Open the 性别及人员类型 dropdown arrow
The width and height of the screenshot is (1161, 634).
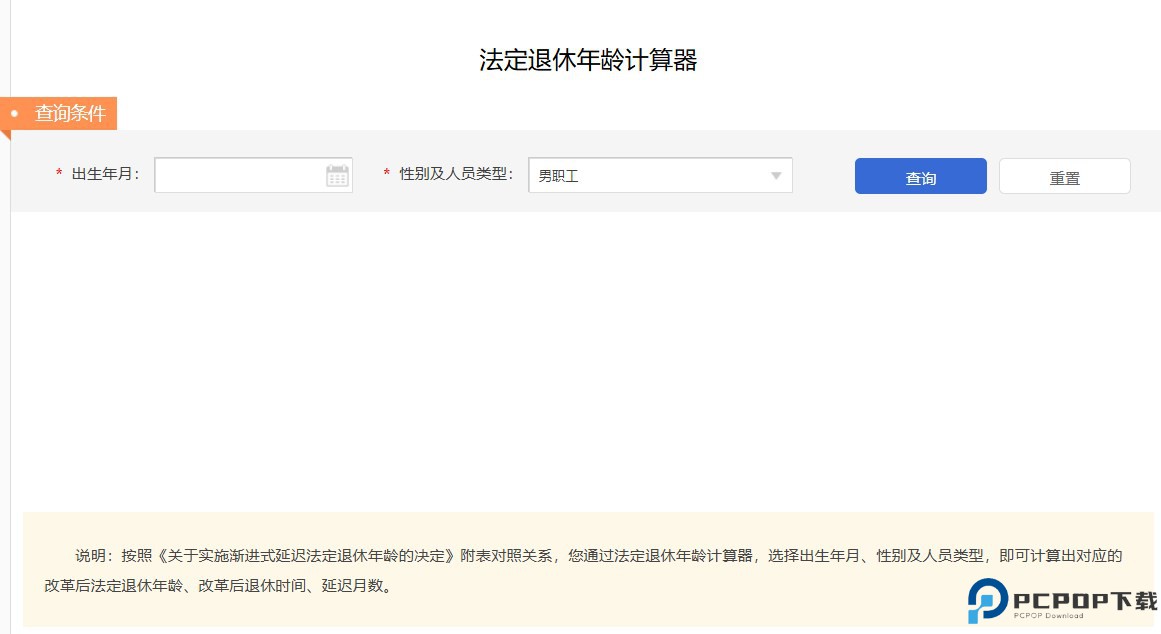[x=776, y=175]
